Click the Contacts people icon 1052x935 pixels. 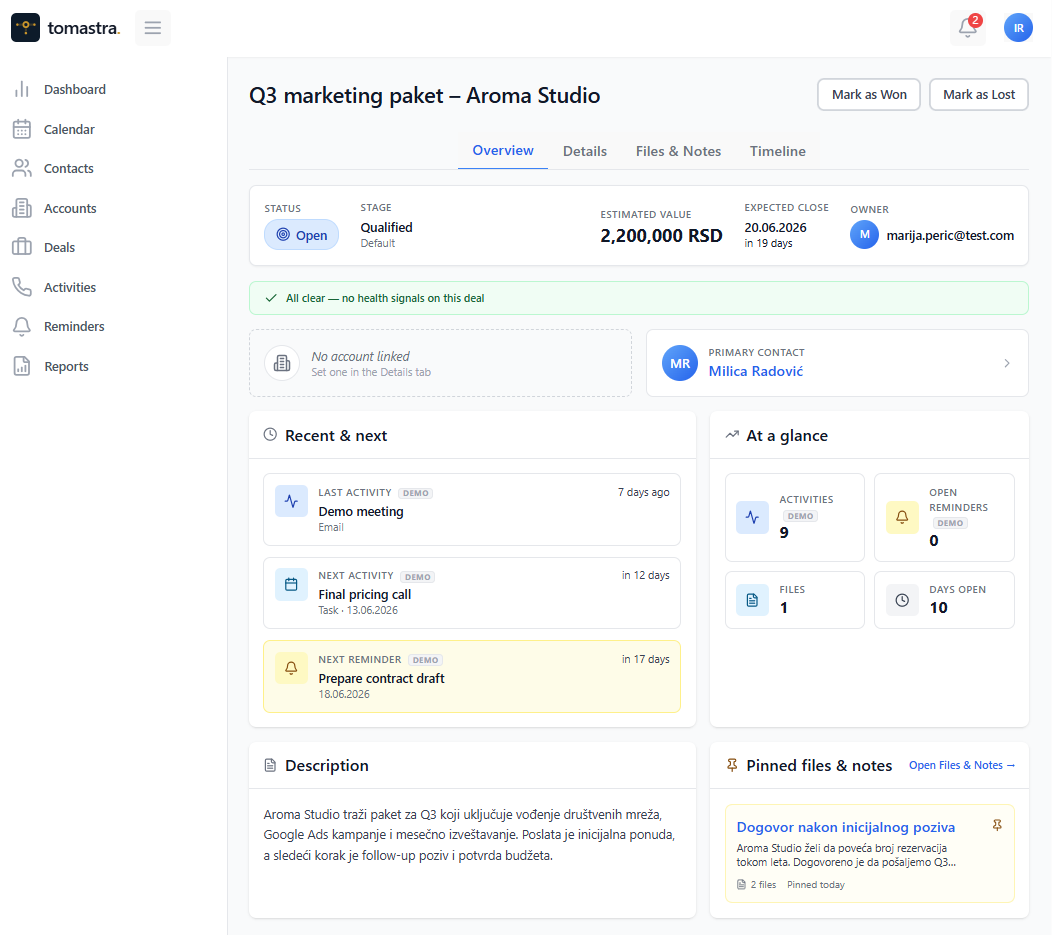coord(22,168)
